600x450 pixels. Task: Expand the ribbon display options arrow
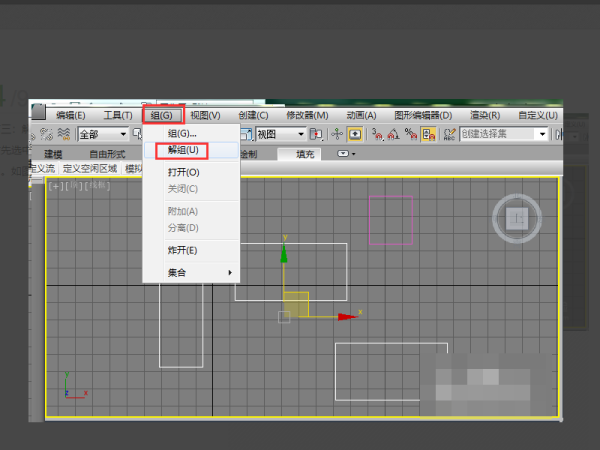354,154
